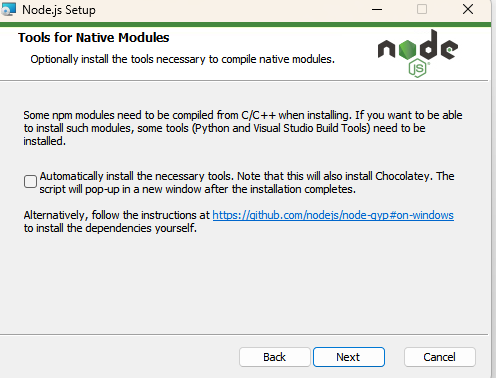Cancel the Node.js setup

pyautogui.click(x=439, y=357)
